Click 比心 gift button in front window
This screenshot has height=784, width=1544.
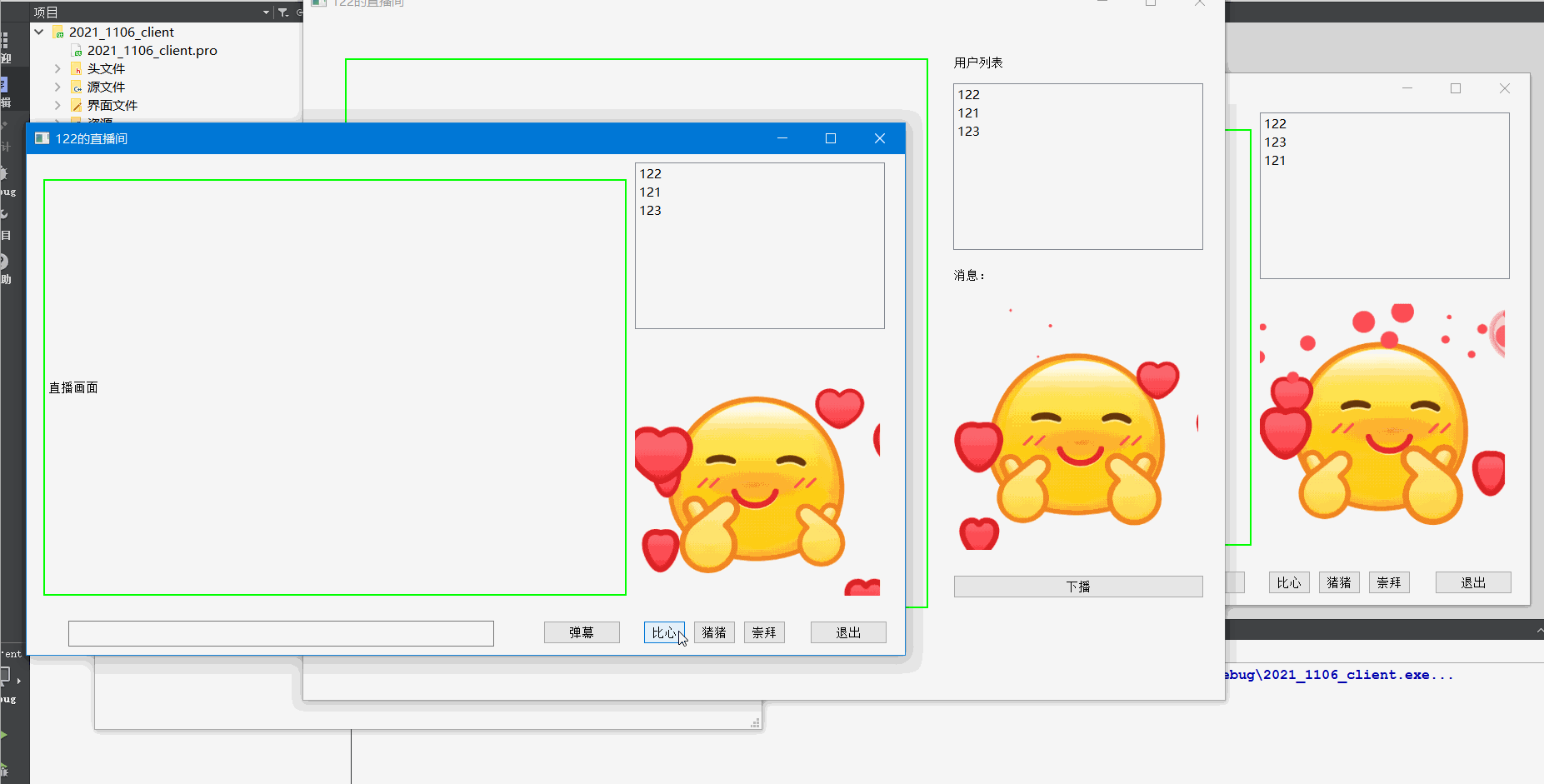664,632
